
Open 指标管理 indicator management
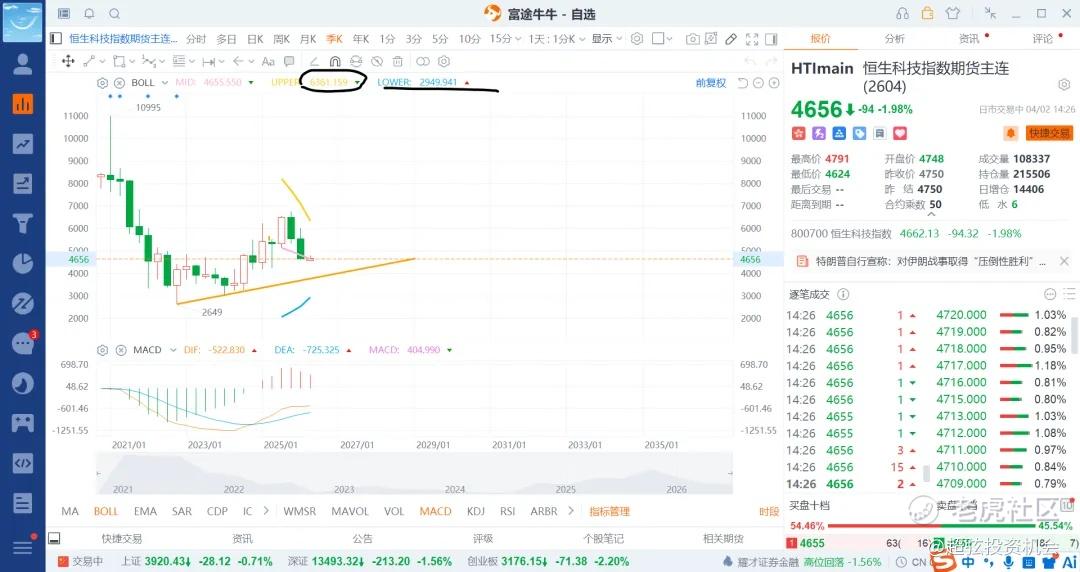tap(610, 511)
